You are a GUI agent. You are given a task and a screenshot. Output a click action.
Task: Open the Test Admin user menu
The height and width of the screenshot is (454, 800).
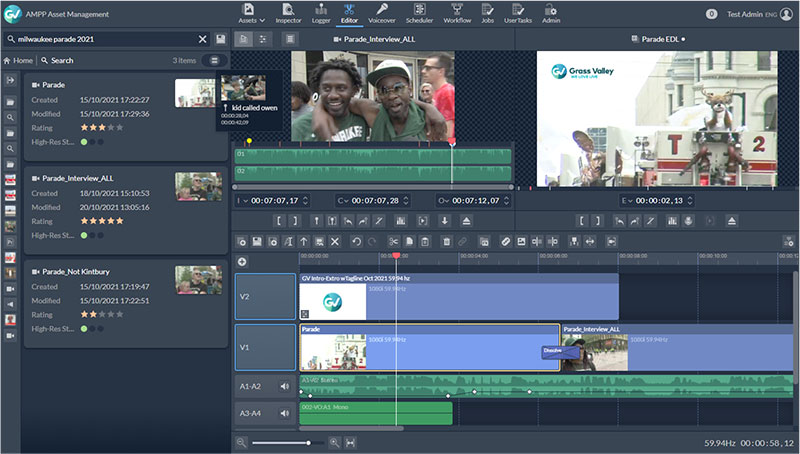click(759, 14)
